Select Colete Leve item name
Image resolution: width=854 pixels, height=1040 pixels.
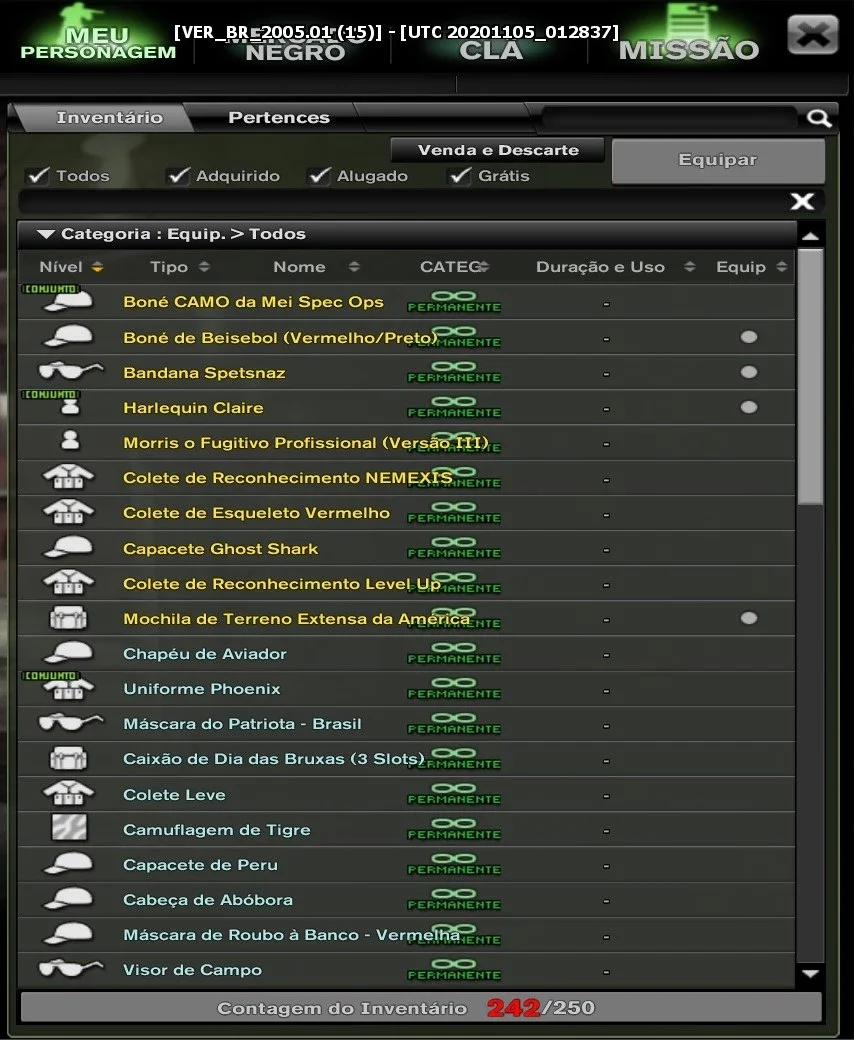[x=174, y=795]
